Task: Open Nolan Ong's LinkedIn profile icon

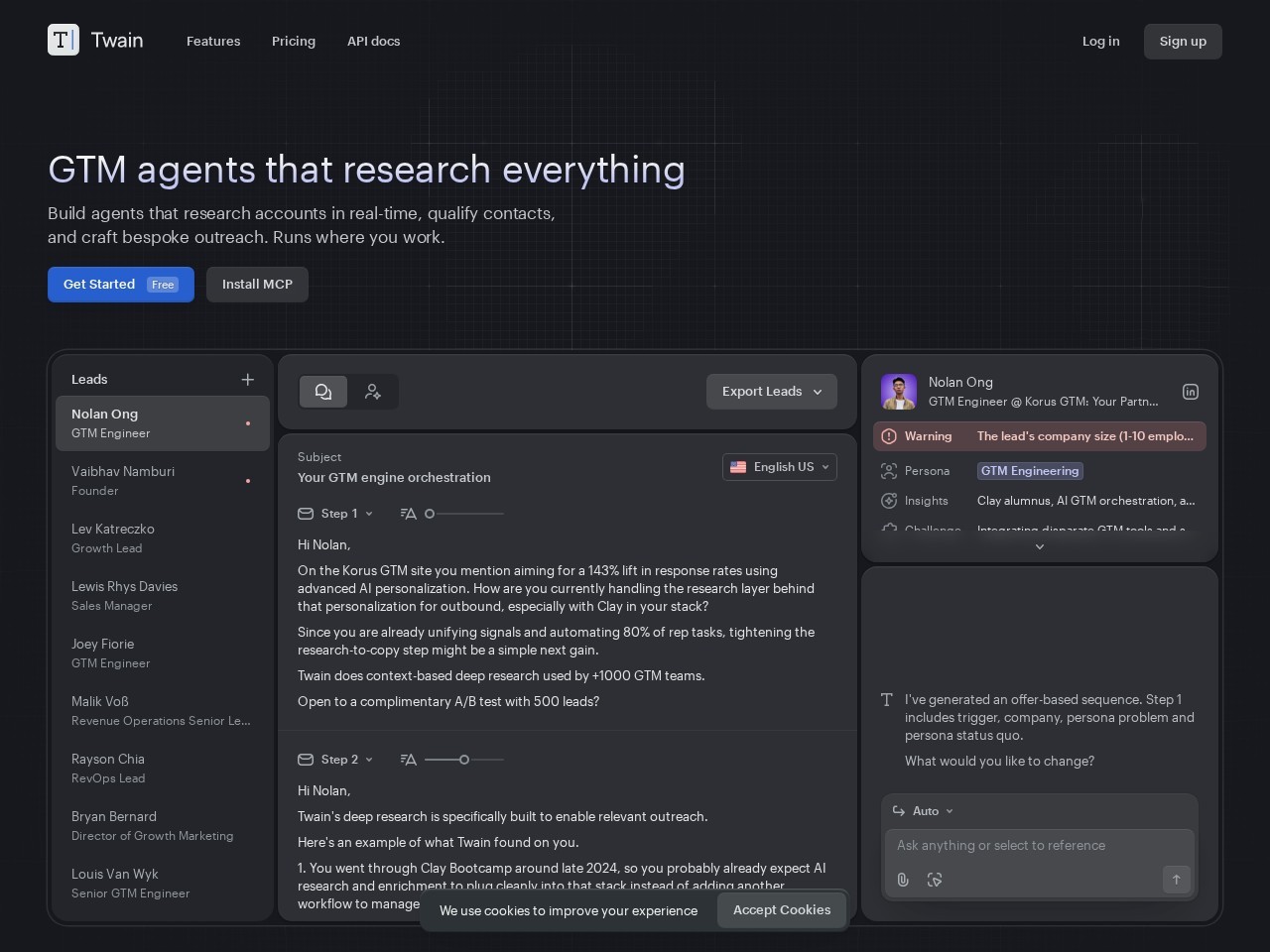Action: click(x=1191, y=392)
